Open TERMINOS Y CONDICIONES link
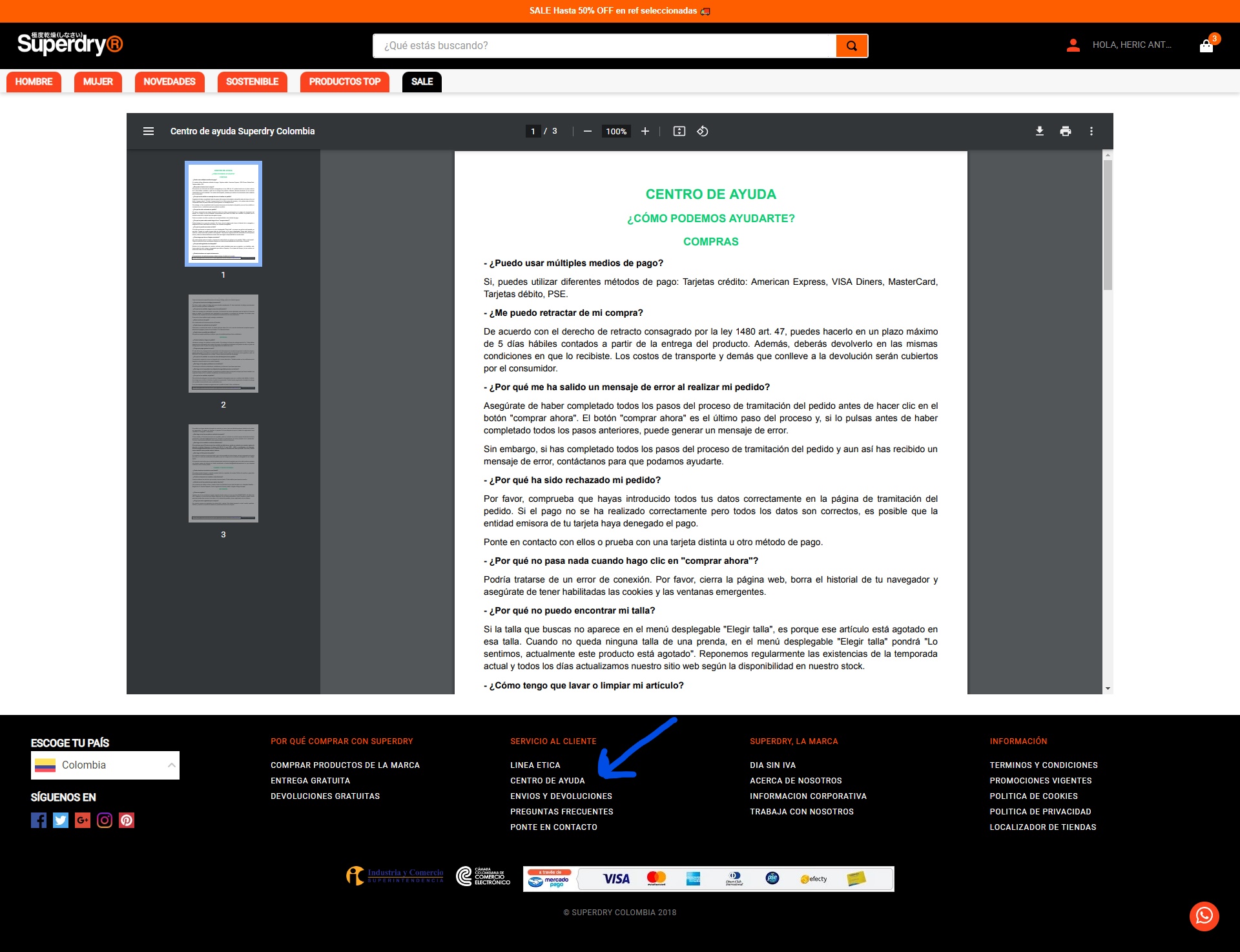The height and width of the screenshot is (952, 1240). point(1044,765)
